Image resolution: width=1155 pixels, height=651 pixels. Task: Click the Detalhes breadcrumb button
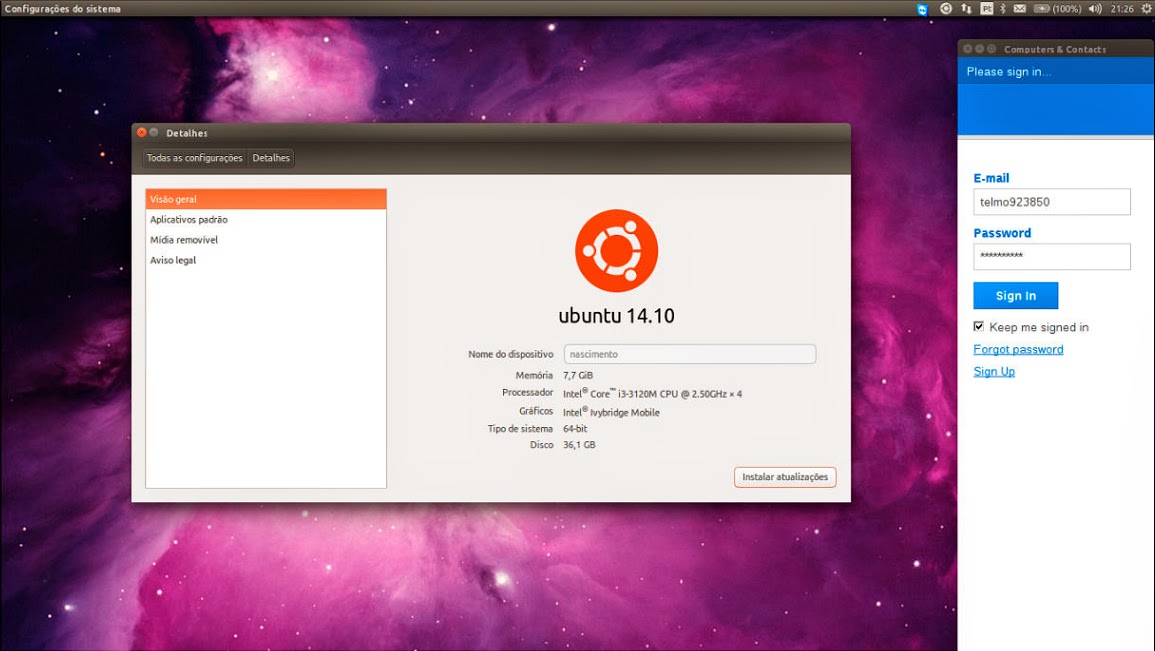tap(271, 158)
